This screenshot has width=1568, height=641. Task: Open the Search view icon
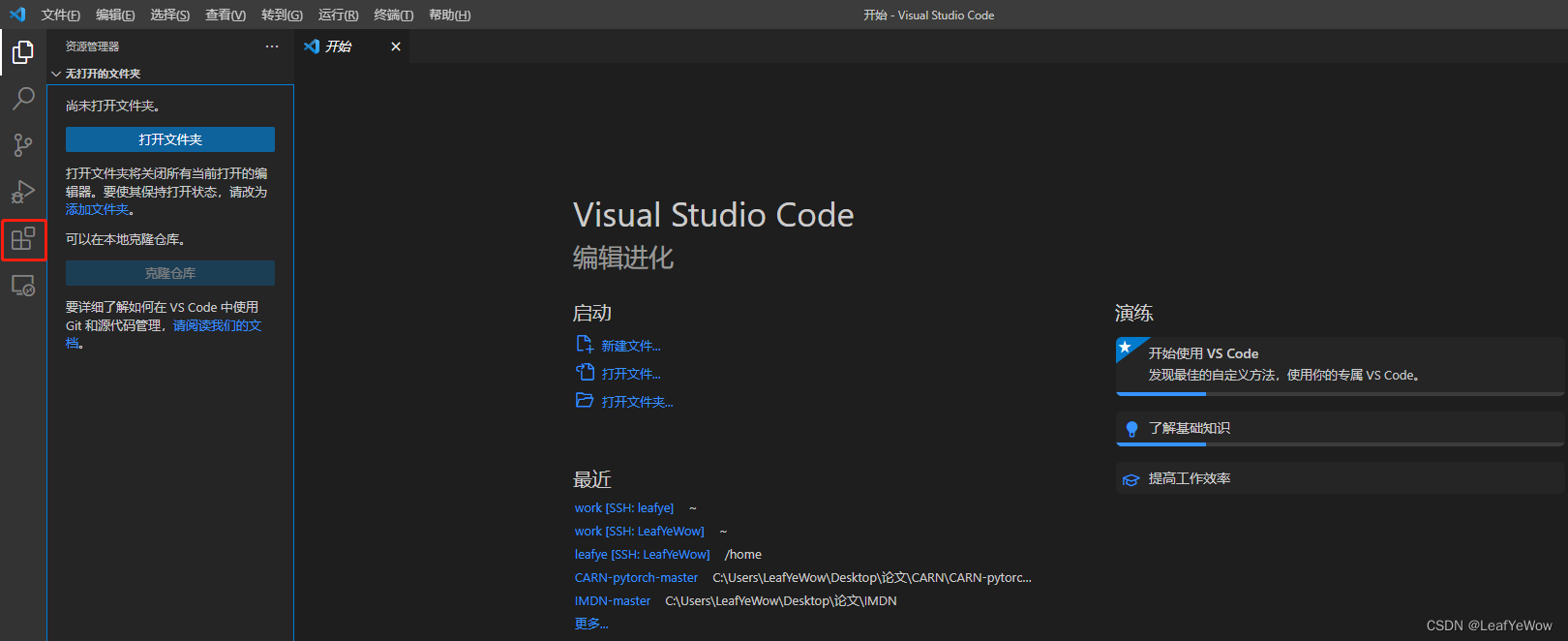coord(23,99)
